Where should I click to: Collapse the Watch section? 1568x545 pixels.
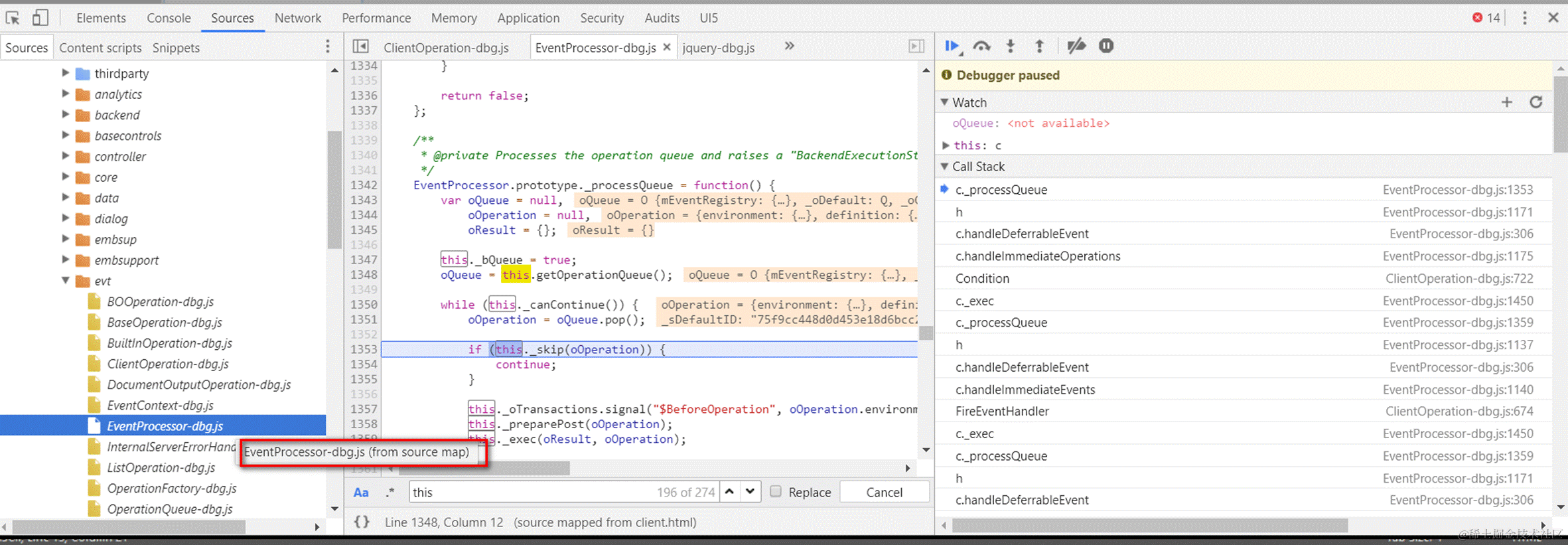click(x=945, y=102)
